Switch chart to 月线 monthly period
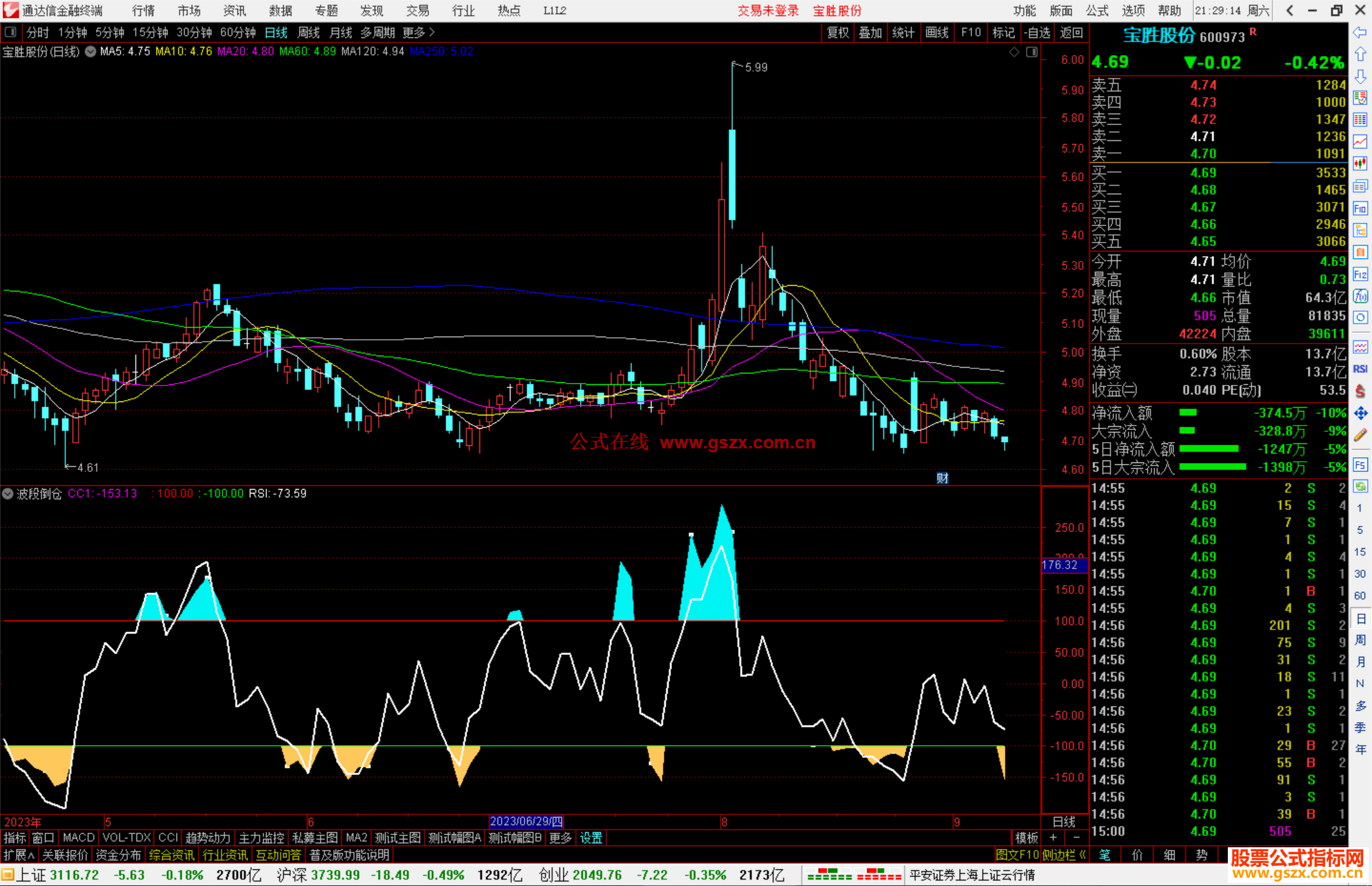Screen dimensions: 1372x886 (341, 32)
